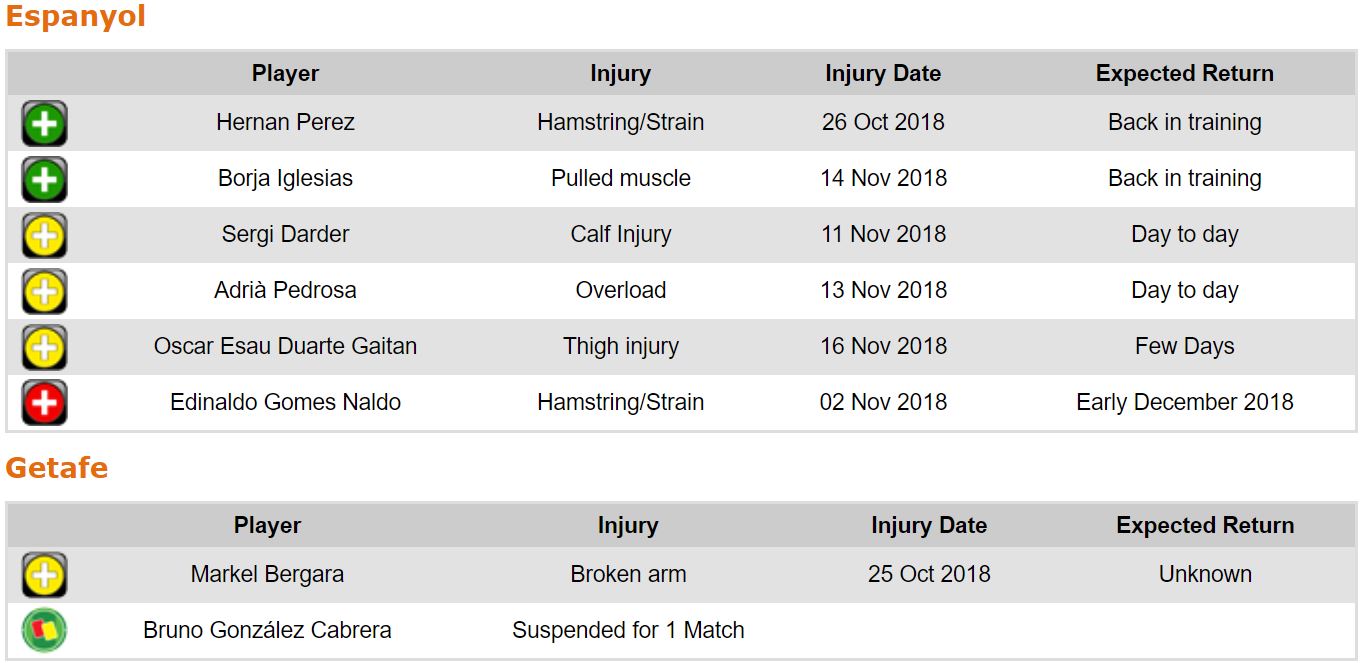Click player name Edinaldo Gomes Naldo
The height and width of the screenshot is (663, 1360).
pos(285,402)
